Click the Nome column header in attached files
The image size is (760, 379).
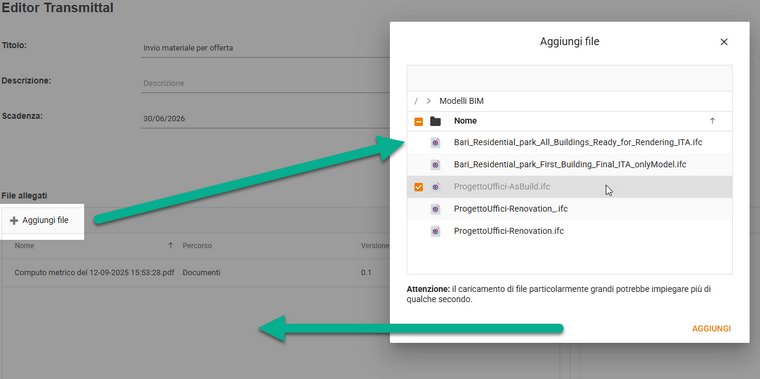click(24, 246)
